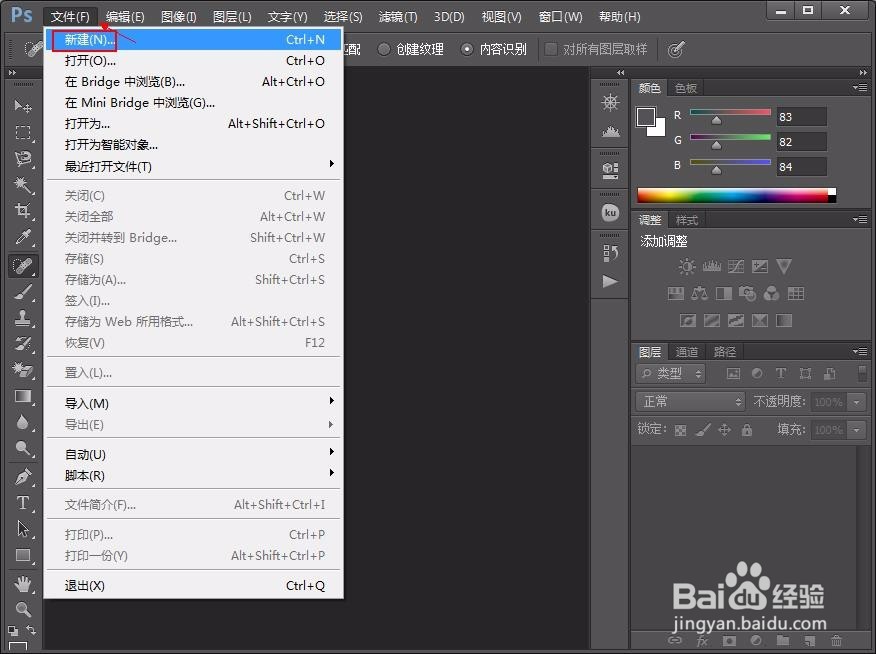Viewport: 876px width, 654px height.
Task: Click the G value input field
Action: [801, 142]
